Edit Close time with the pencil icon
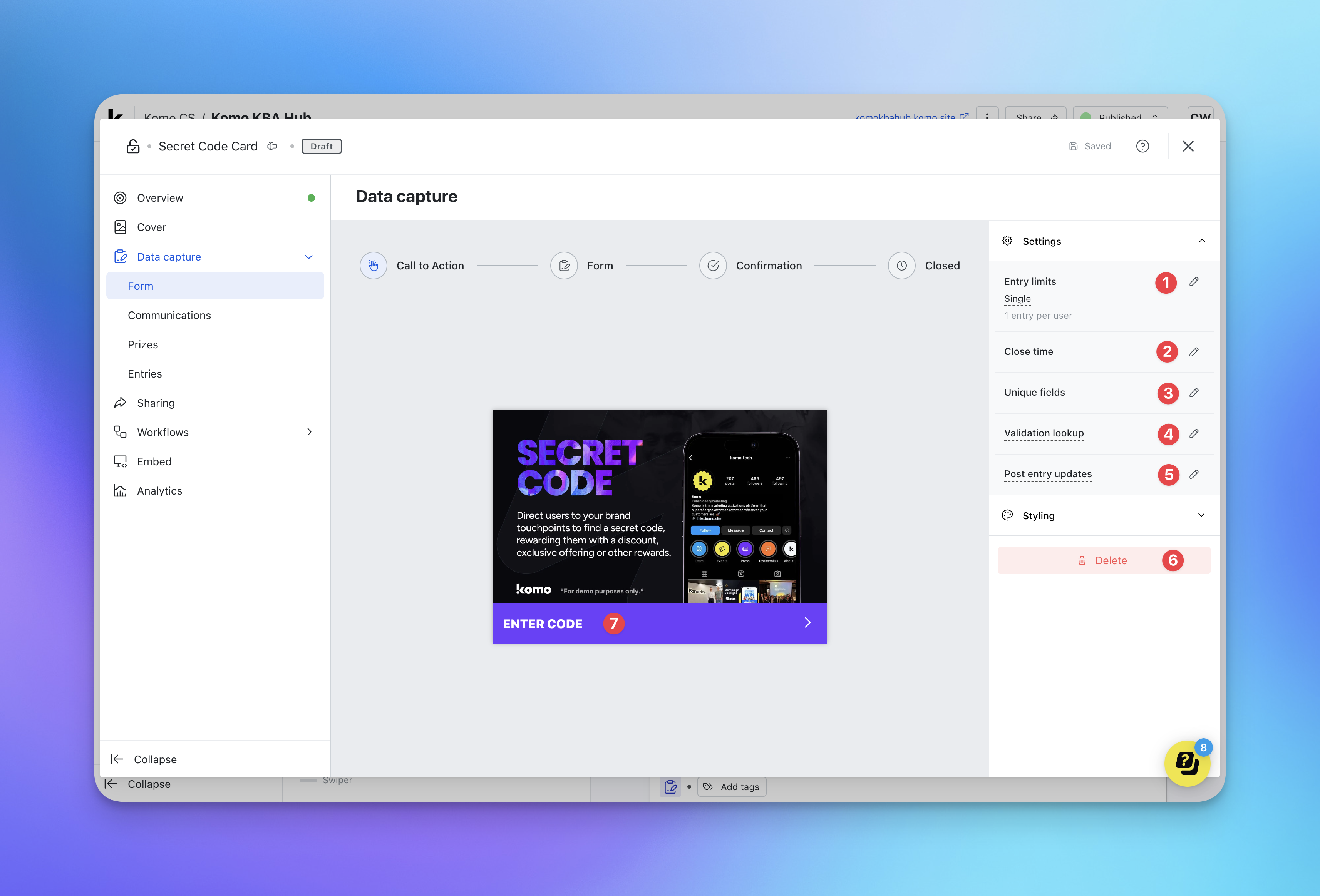The image size is (1320, 896). pyautogui.click(x=1194, y=352)
